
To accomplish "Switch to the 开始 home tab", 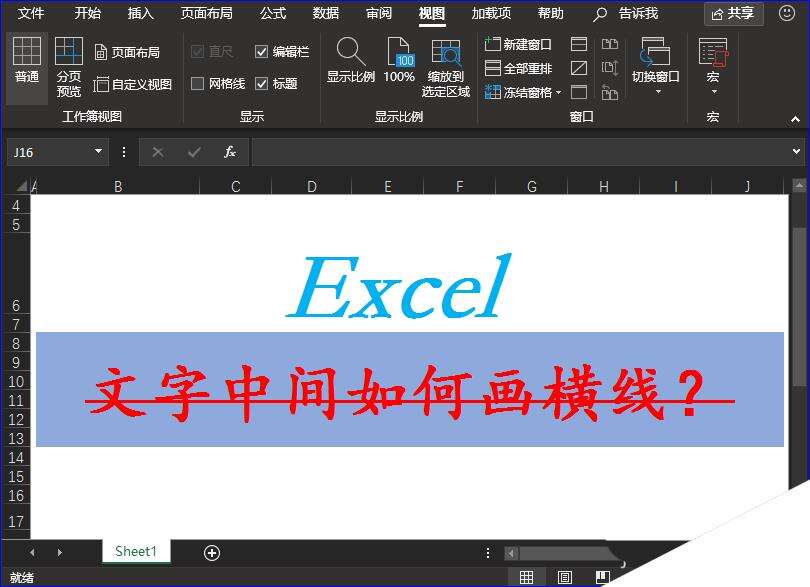I will [x=87, y=13].
